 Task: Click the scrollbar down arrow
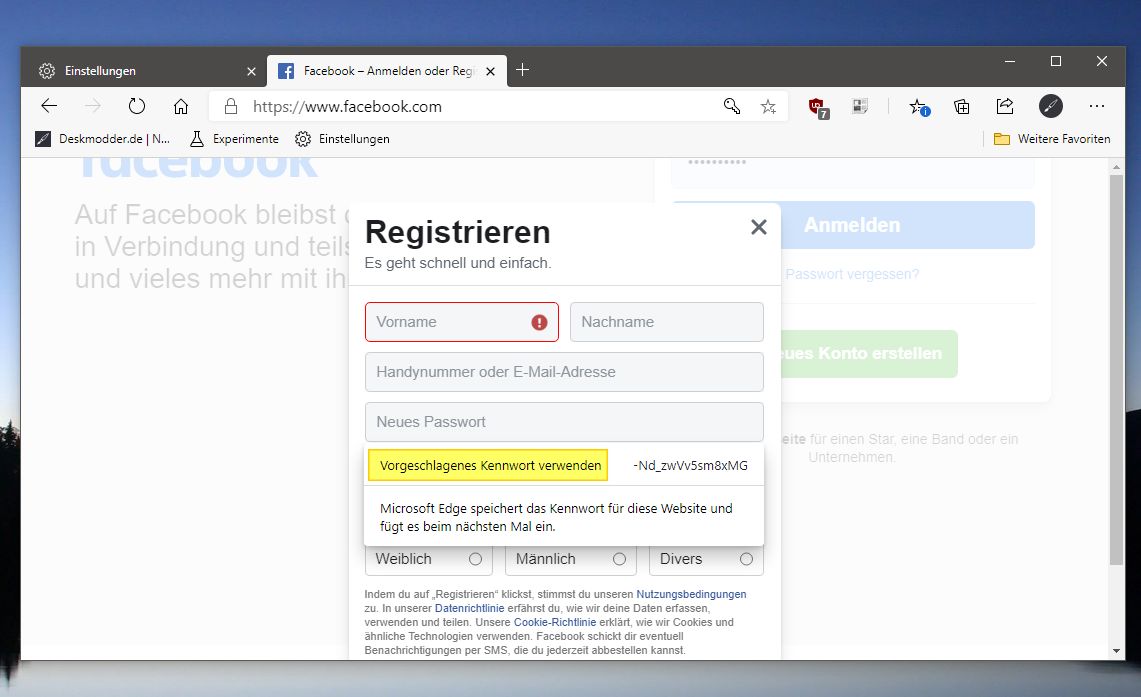point(1116,651)
